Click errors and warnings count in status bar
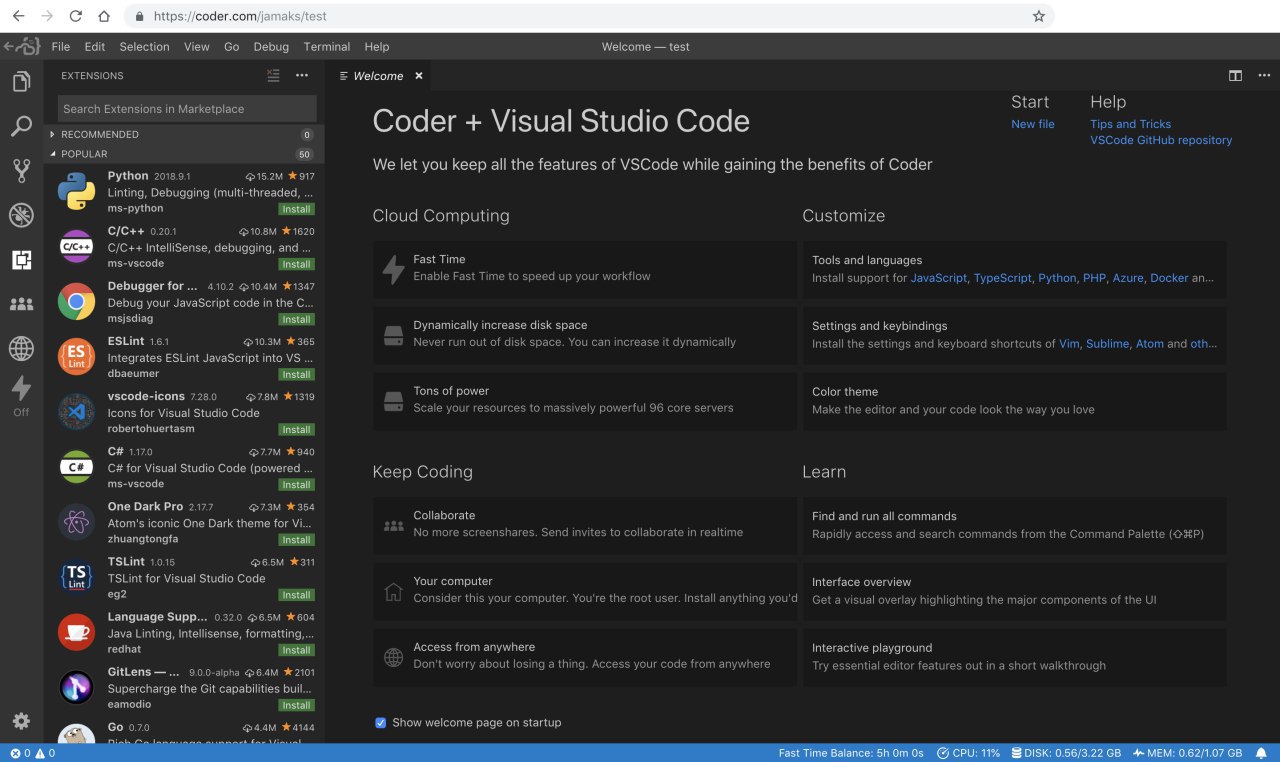 coord(32,753)
